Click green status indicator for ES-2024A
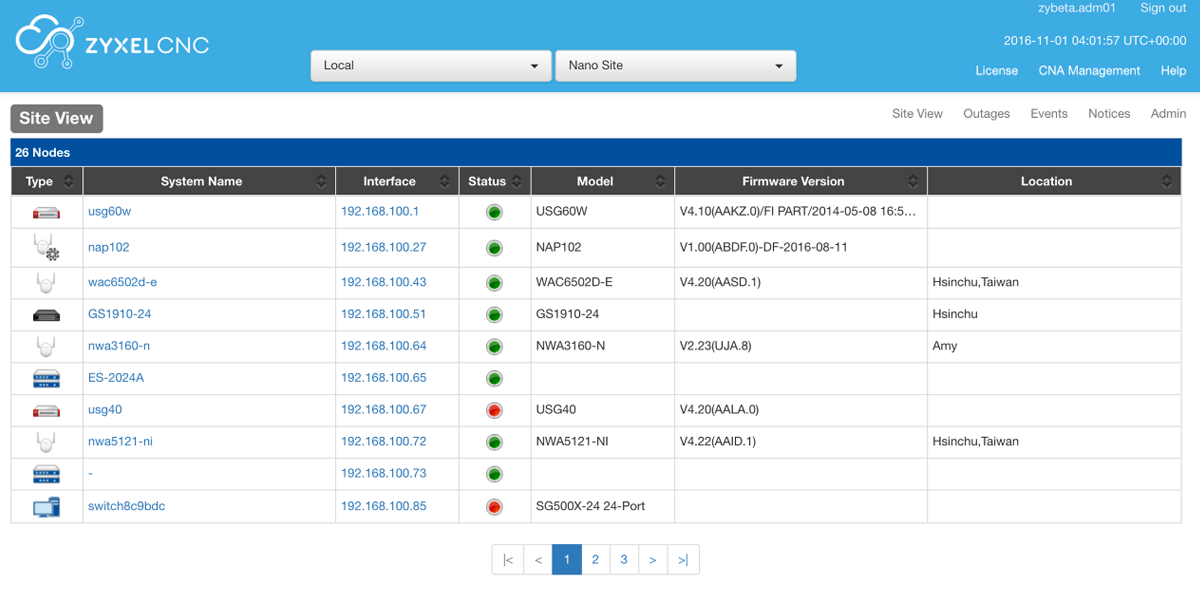Screen dimensions: 1200x600 pos(494,379)
